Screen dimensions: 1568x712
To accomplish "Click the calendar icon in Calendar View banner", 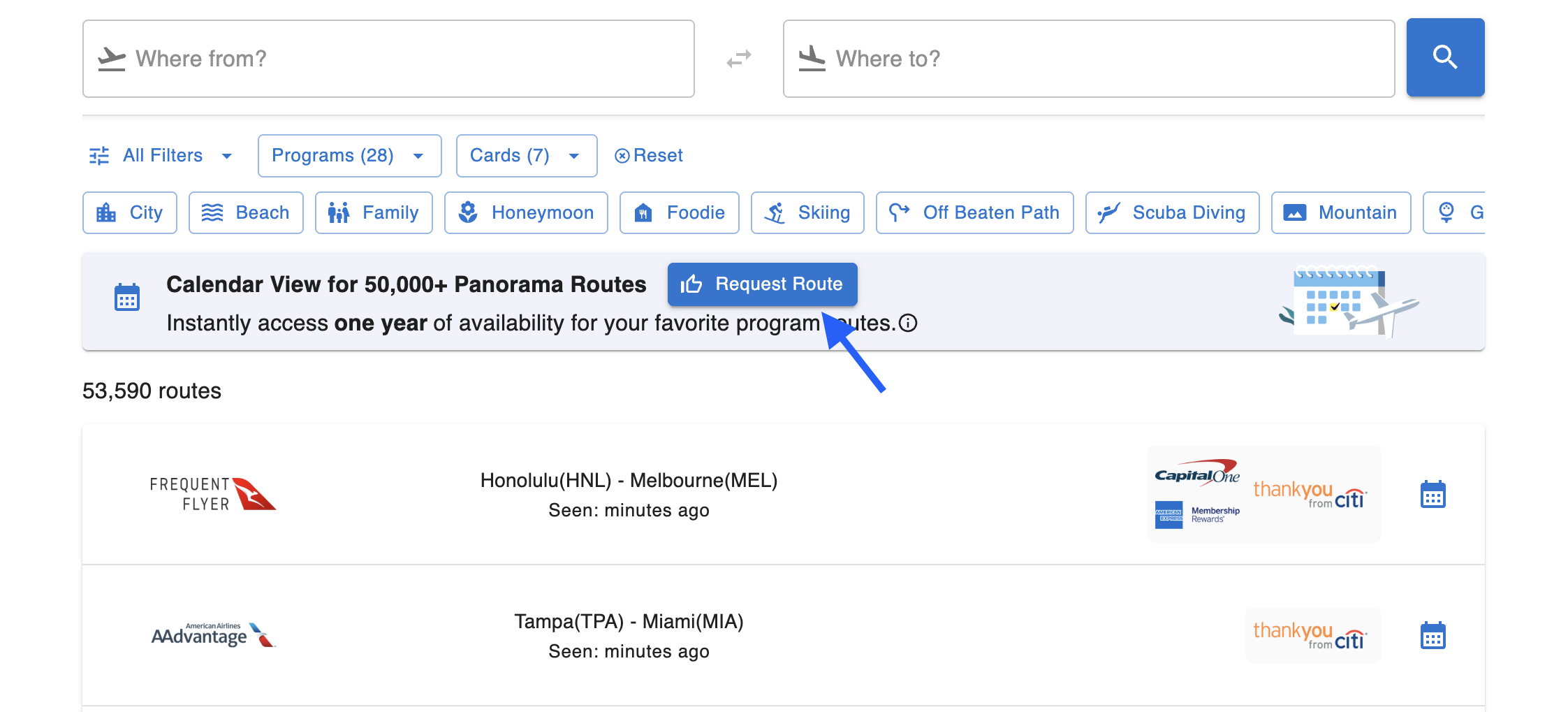I will tap(126, 297).
